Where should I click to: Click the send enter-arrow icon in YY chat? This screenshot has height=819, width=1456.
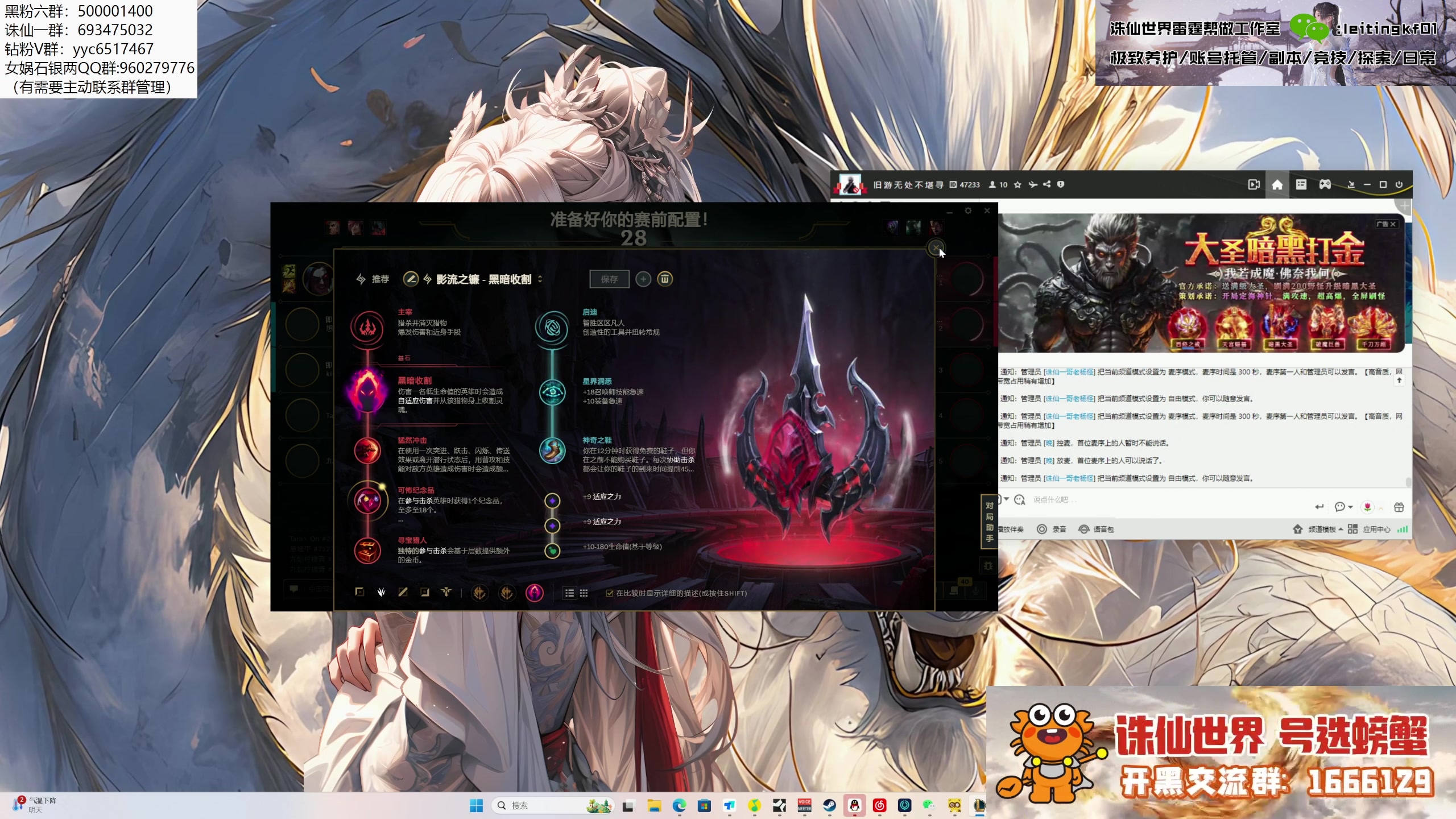click(1319, 507)
